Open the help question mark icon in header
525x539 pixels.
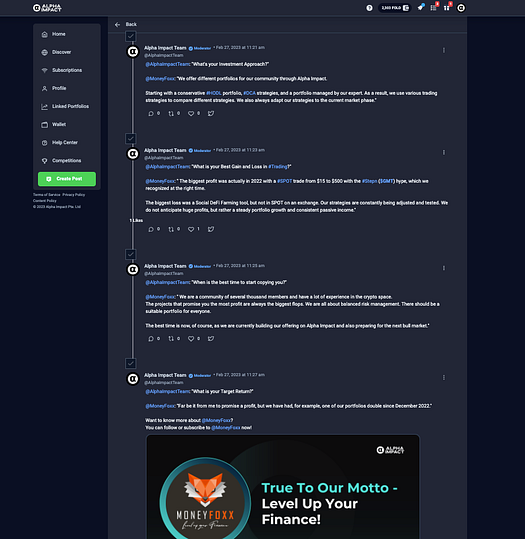369,8
